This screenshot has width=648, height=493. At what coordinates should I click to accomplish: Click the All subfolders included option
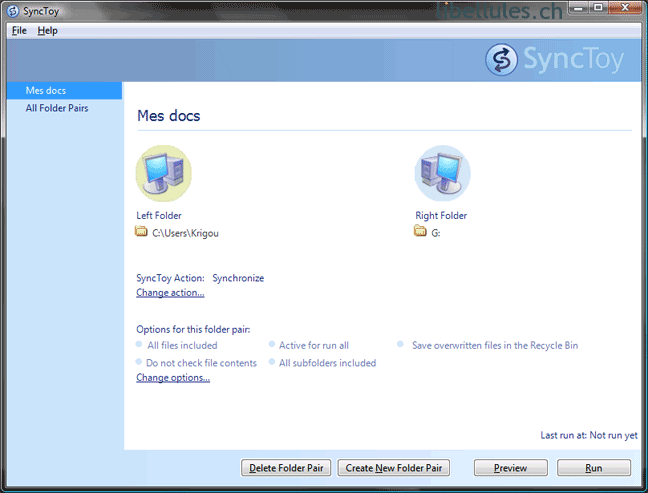point(327,363)
